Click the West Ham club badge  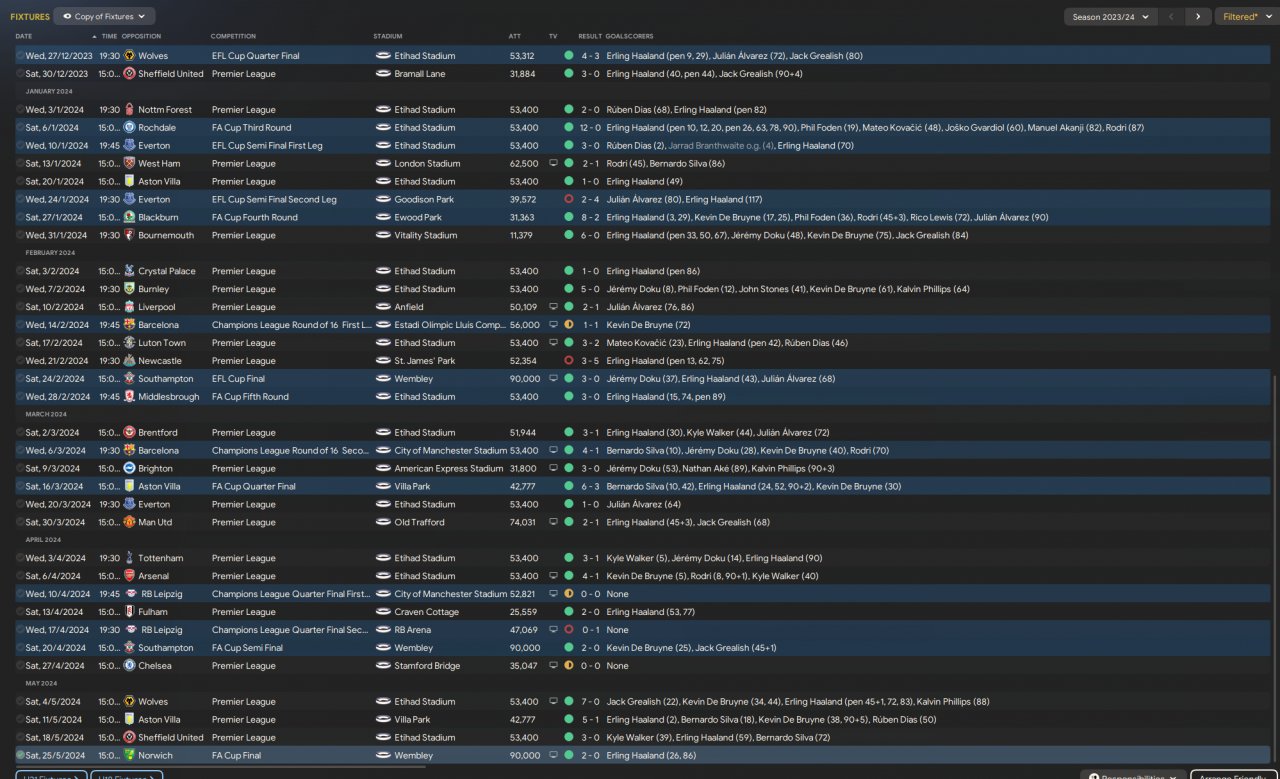pyautogui.click(x=129, y=164)
